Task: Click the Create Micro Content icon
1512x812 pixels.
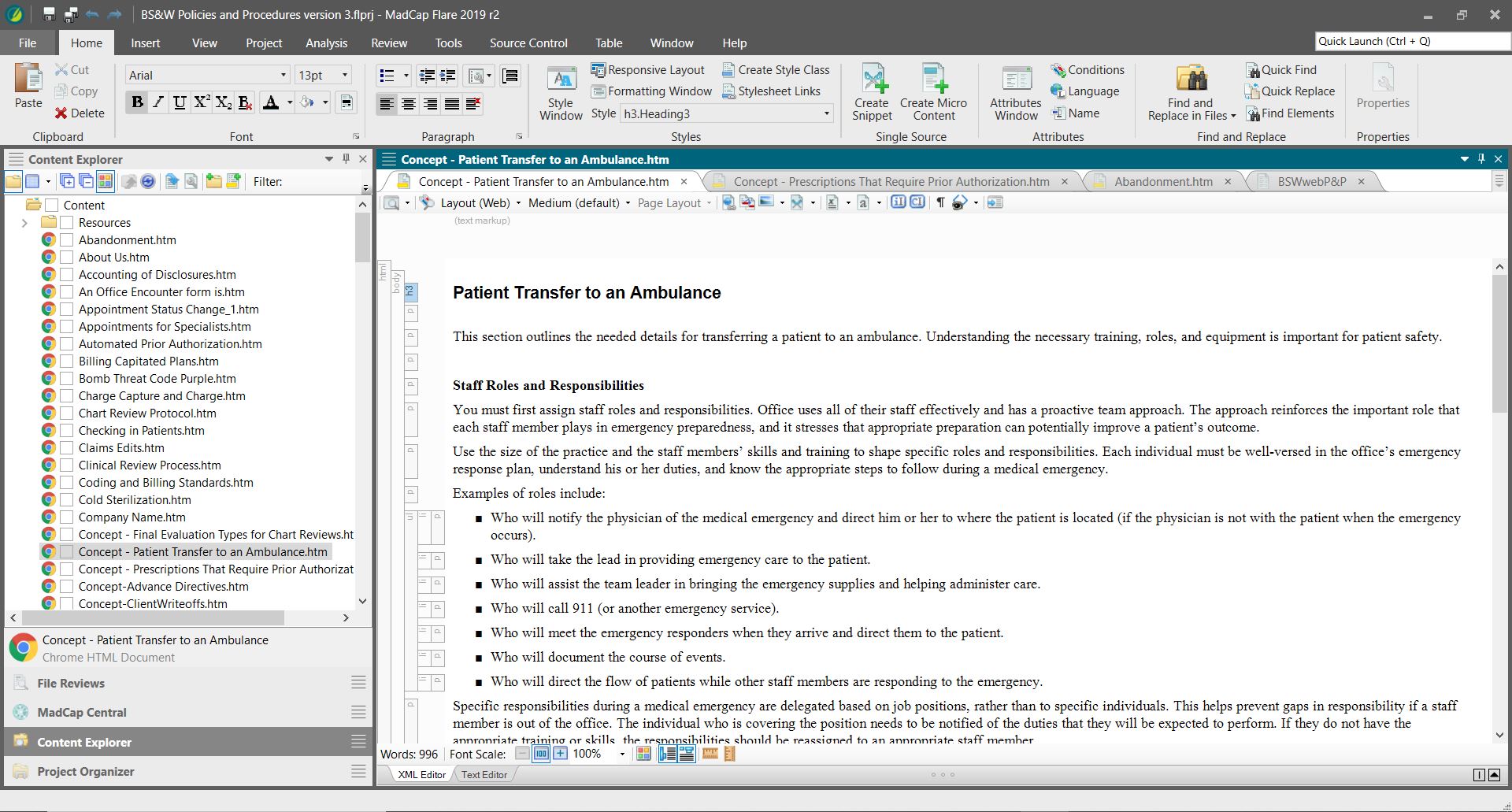Action: (x=933, y=80)
